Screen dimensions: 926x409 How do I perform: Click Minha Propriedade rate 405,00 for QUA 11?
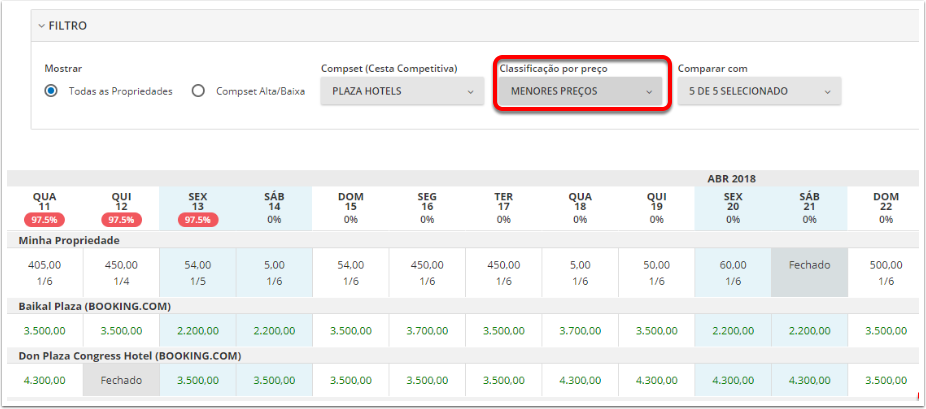pyautogui.click(x=44, y=265)
